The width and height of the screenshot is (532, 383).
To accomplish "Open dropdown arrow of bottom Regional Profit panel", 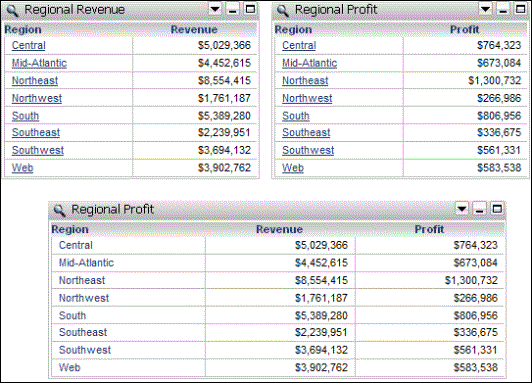I will 462,209.
